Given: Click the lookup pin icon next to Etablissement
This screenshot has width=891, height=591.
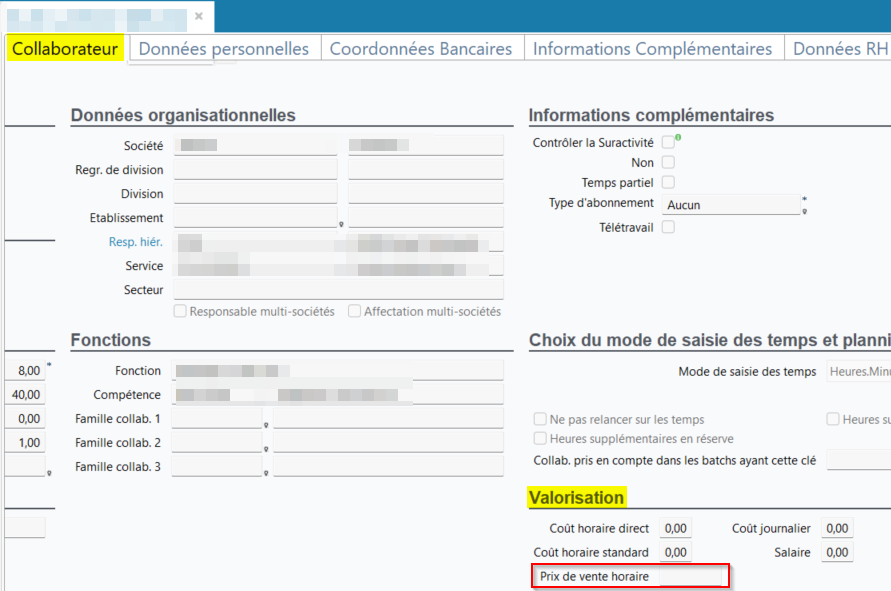Looking at the screenshot, I should pyautogui.click(x=341, y=225).
